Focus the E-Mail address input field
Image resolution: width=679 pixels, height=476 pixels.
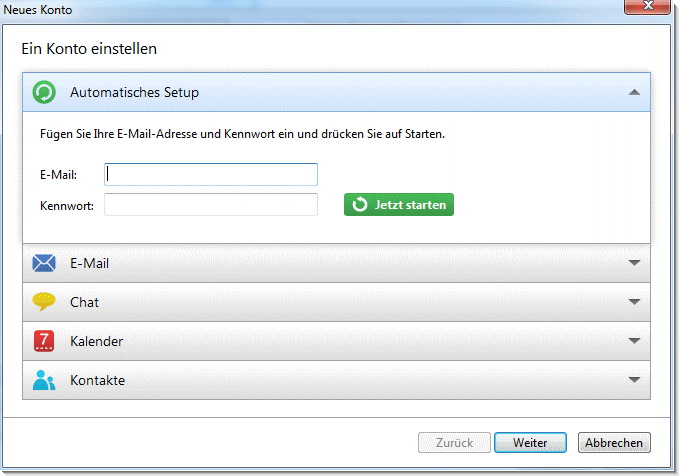(211, 175)
